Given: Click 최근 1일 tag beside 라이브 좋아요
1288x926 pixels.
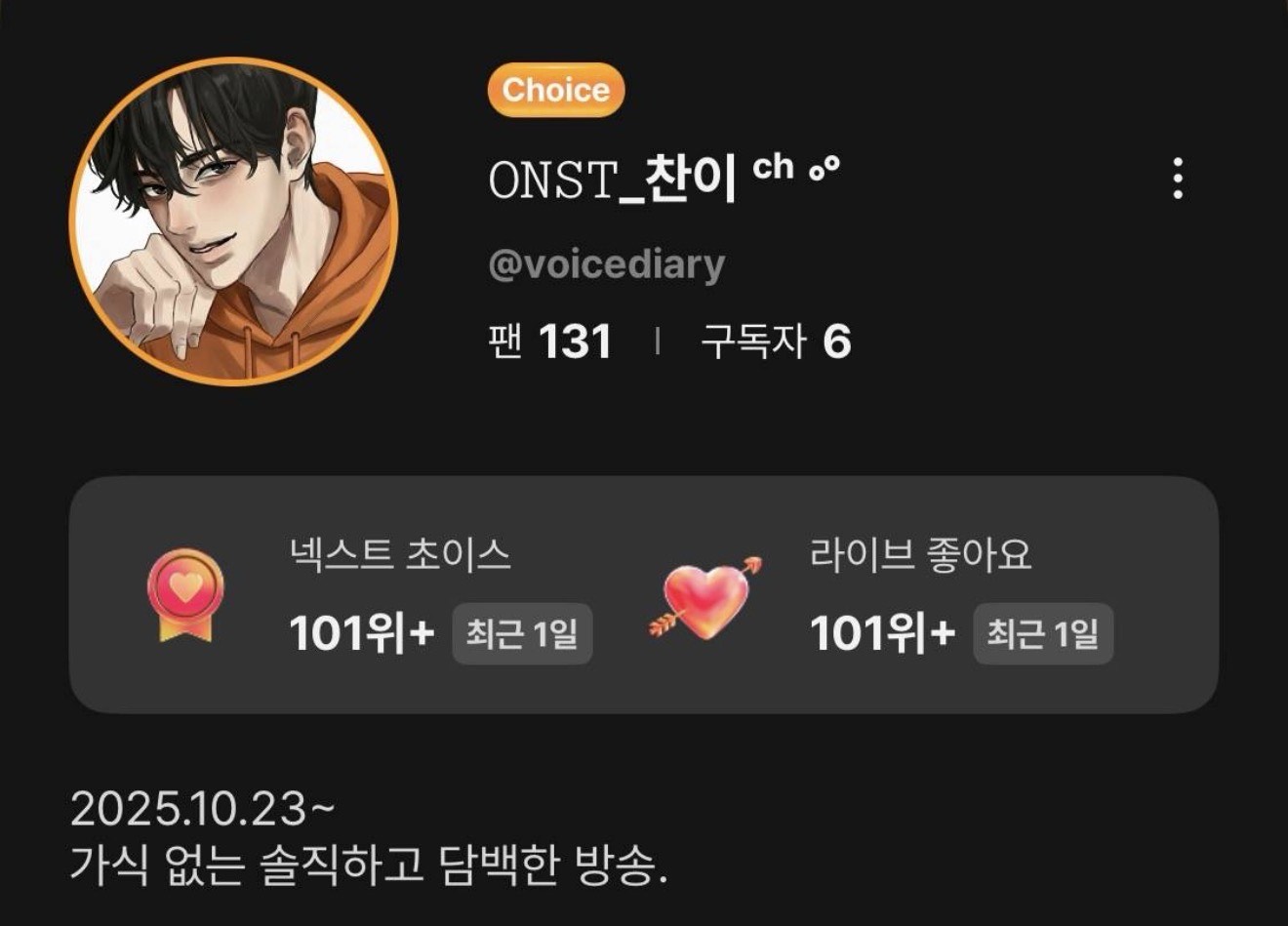Looking at the screenshot, I should click(x=1043, y=634).
